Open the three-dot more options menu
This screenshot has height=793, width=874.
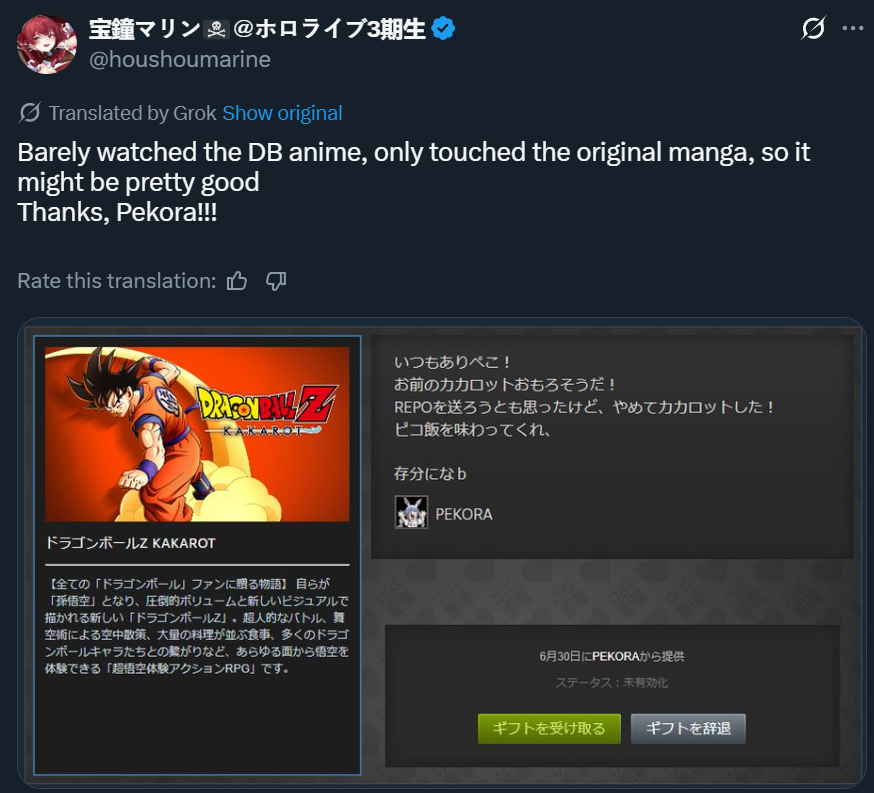coord(853,28)
